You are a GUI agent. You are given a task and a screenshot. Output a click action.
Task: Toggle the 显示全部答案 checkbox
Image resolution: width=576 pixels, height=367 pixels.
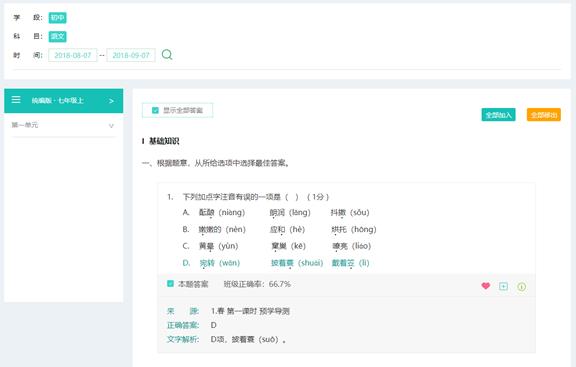click(x=155, y=110)
